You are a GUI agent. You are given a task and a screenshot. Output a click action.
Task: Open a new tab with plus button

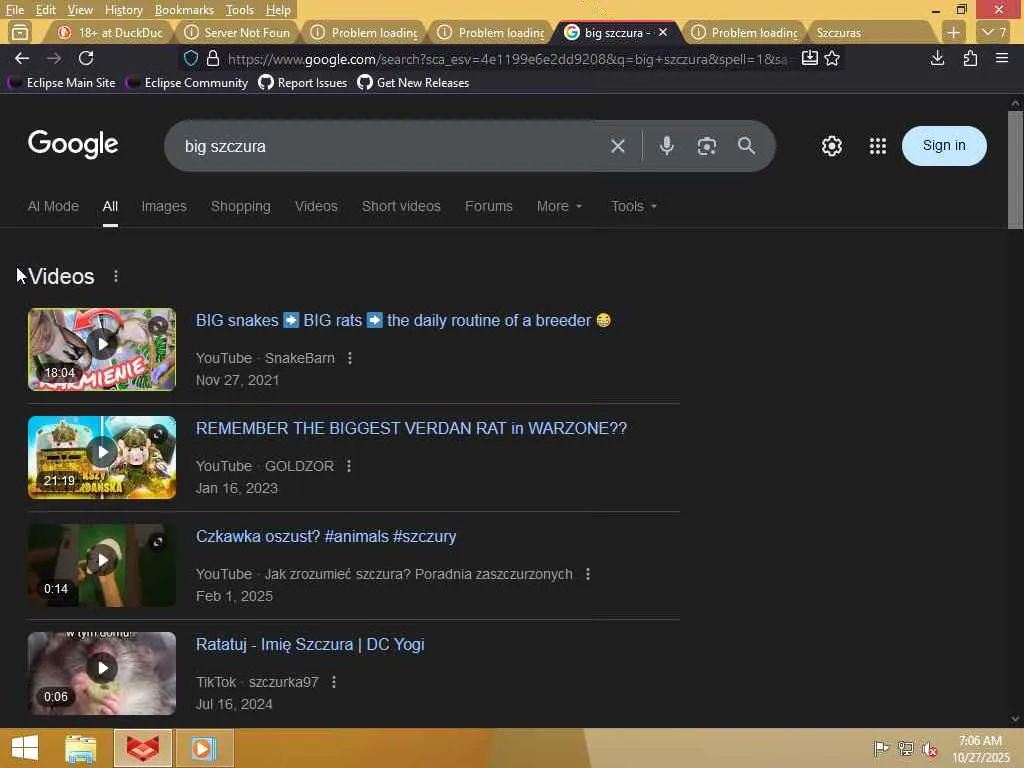pos(953,32)
